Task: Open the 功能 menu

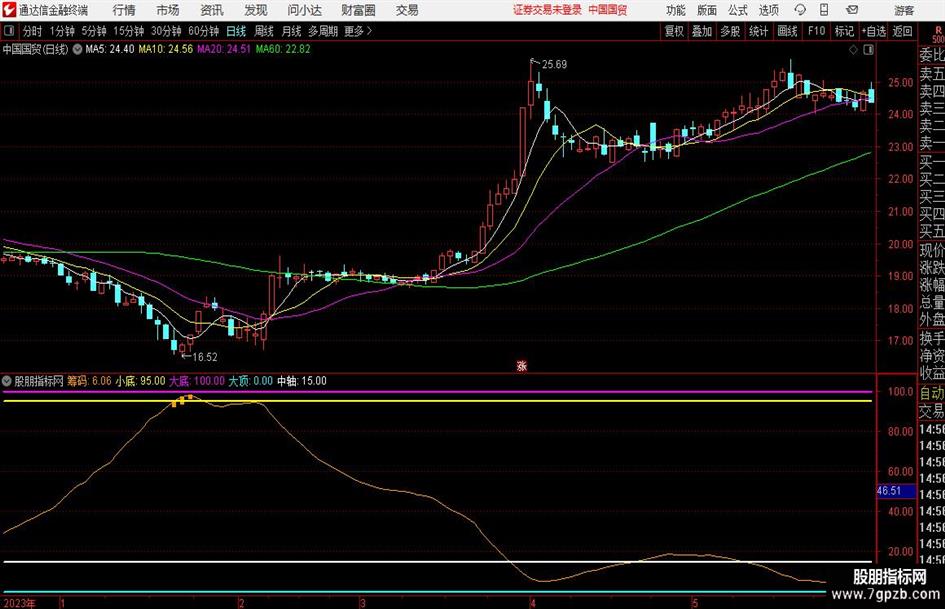Action: point(676,10)
